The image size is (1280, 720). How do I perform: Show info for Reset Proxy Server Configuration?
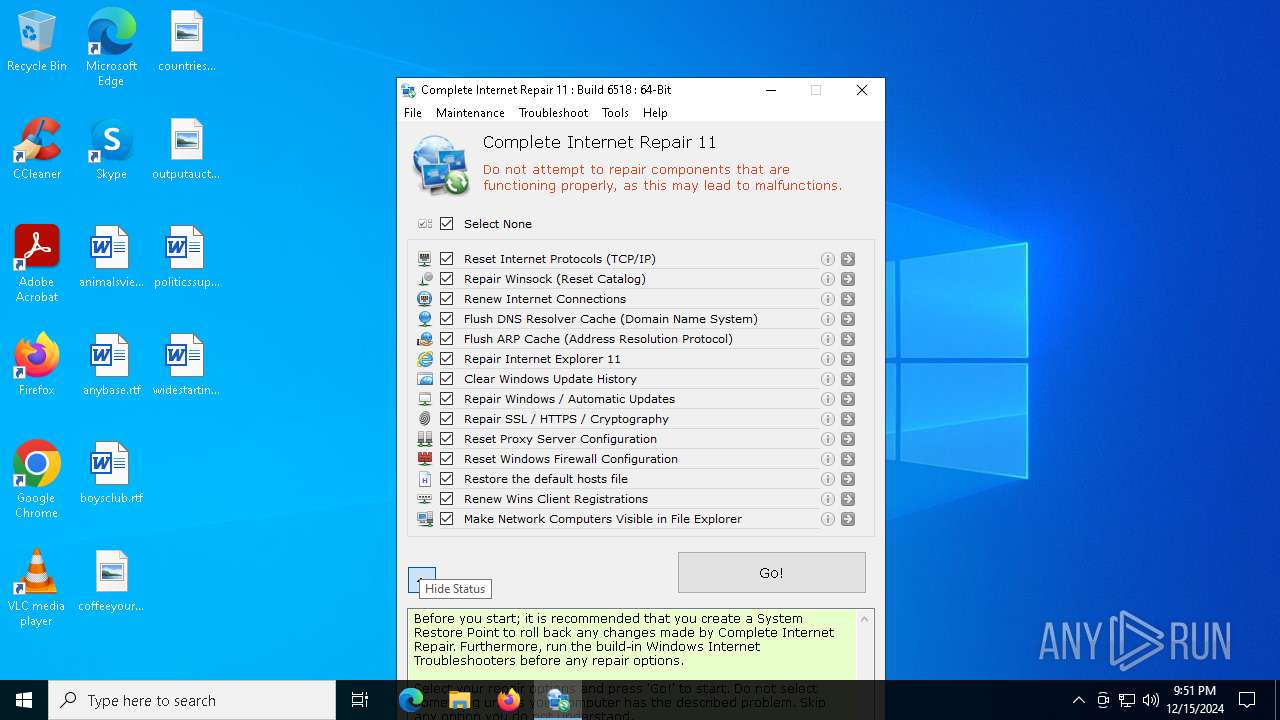[827, 439]
